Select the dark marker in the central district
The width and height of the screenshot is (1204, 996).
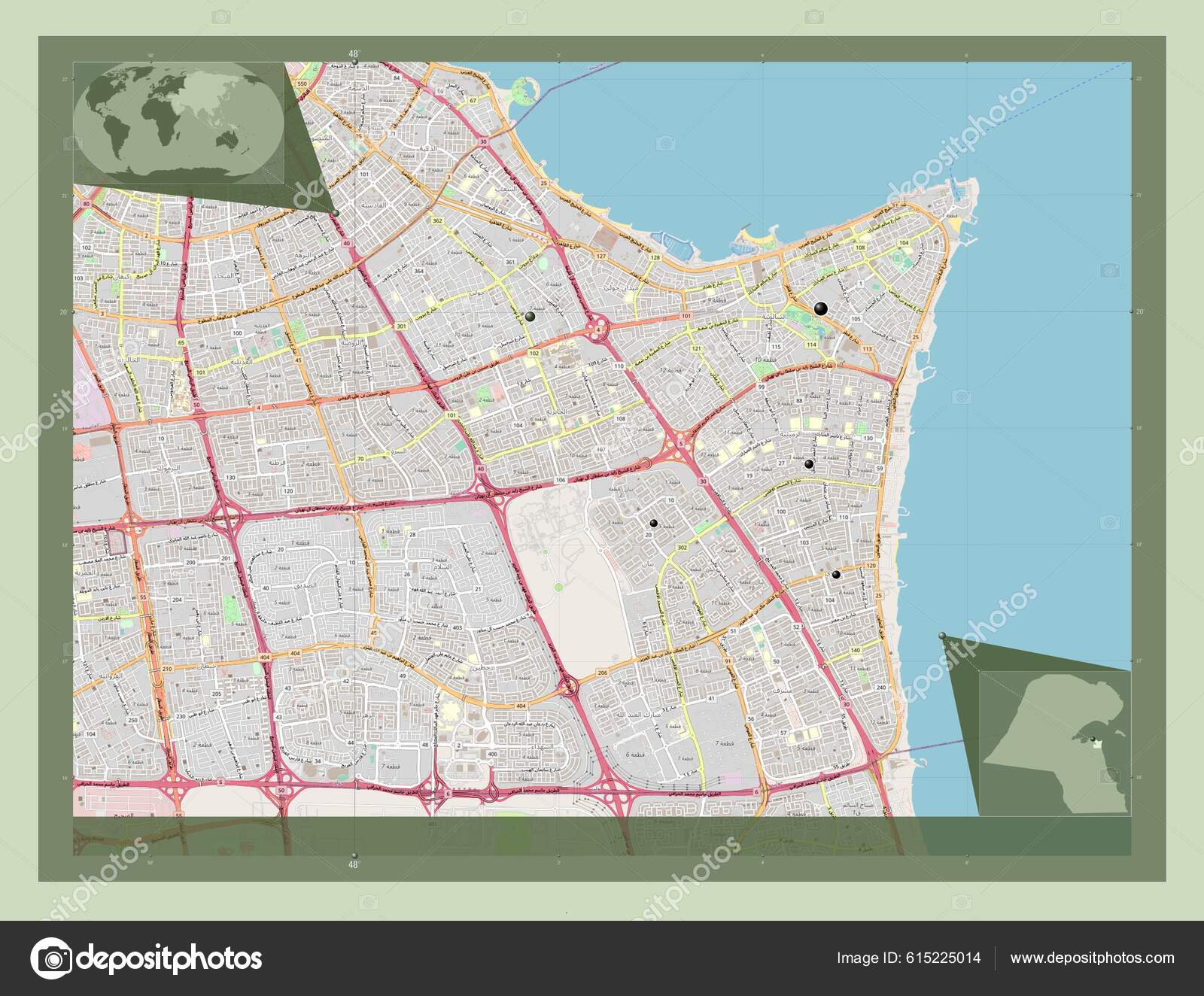click(654, 523)
